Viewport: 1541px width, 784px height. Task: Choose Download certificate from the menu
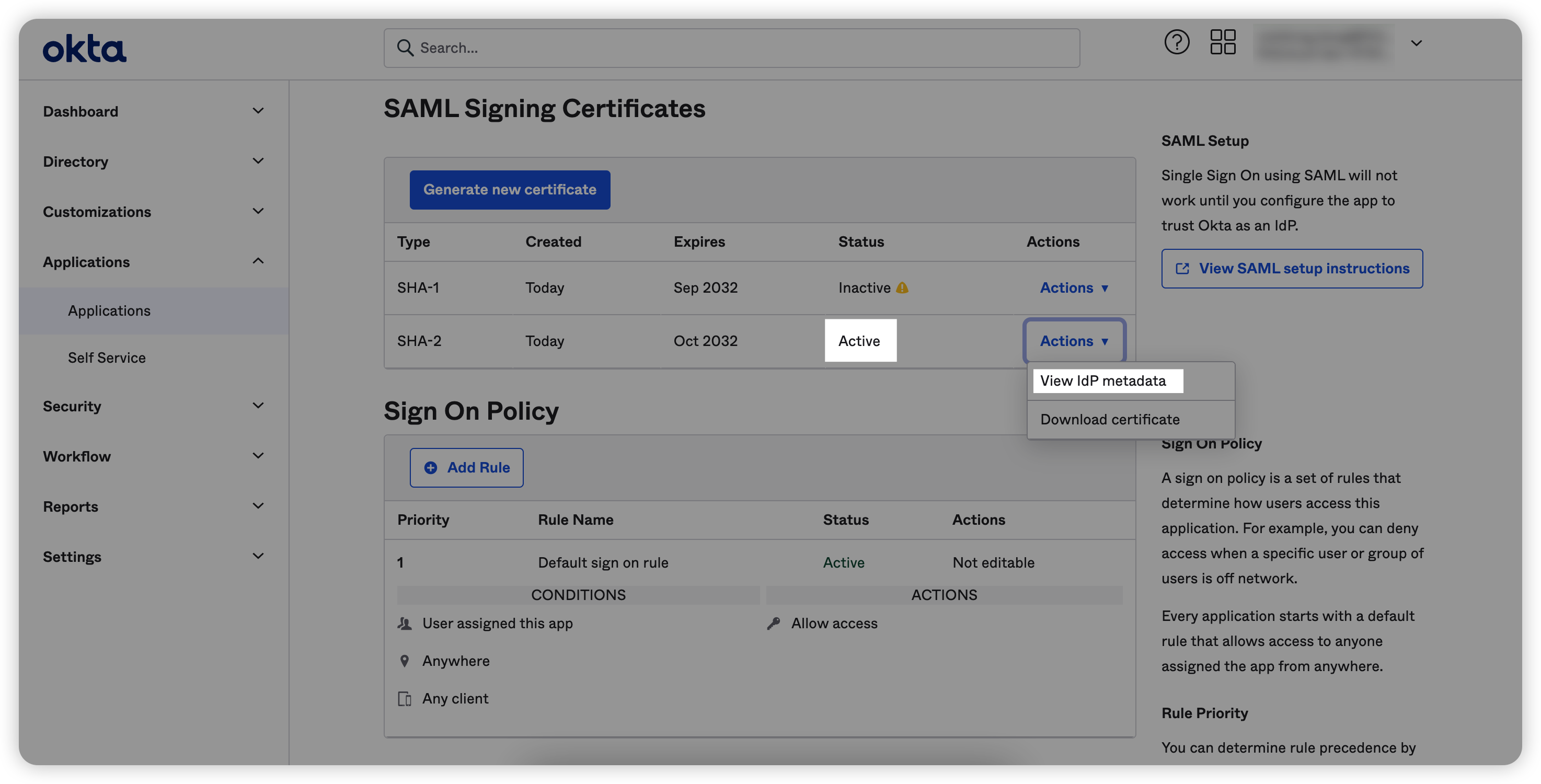click(x=1110, y=419)
